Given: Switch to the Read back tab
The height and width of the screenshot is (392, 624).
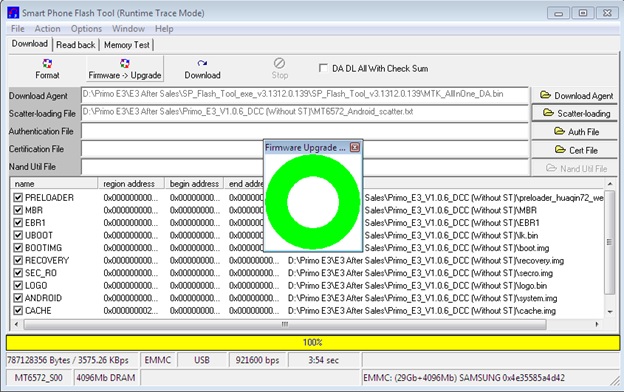Looking at the screenshot, I should pyautogui.click(x=76, y=45).
